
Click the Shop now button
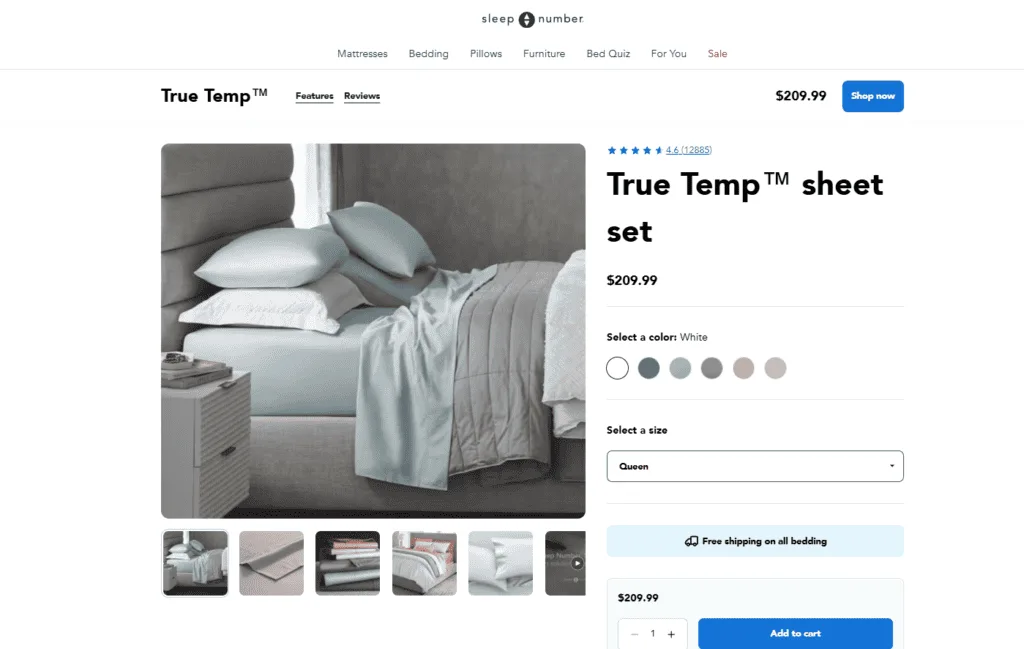coord(872,96)
